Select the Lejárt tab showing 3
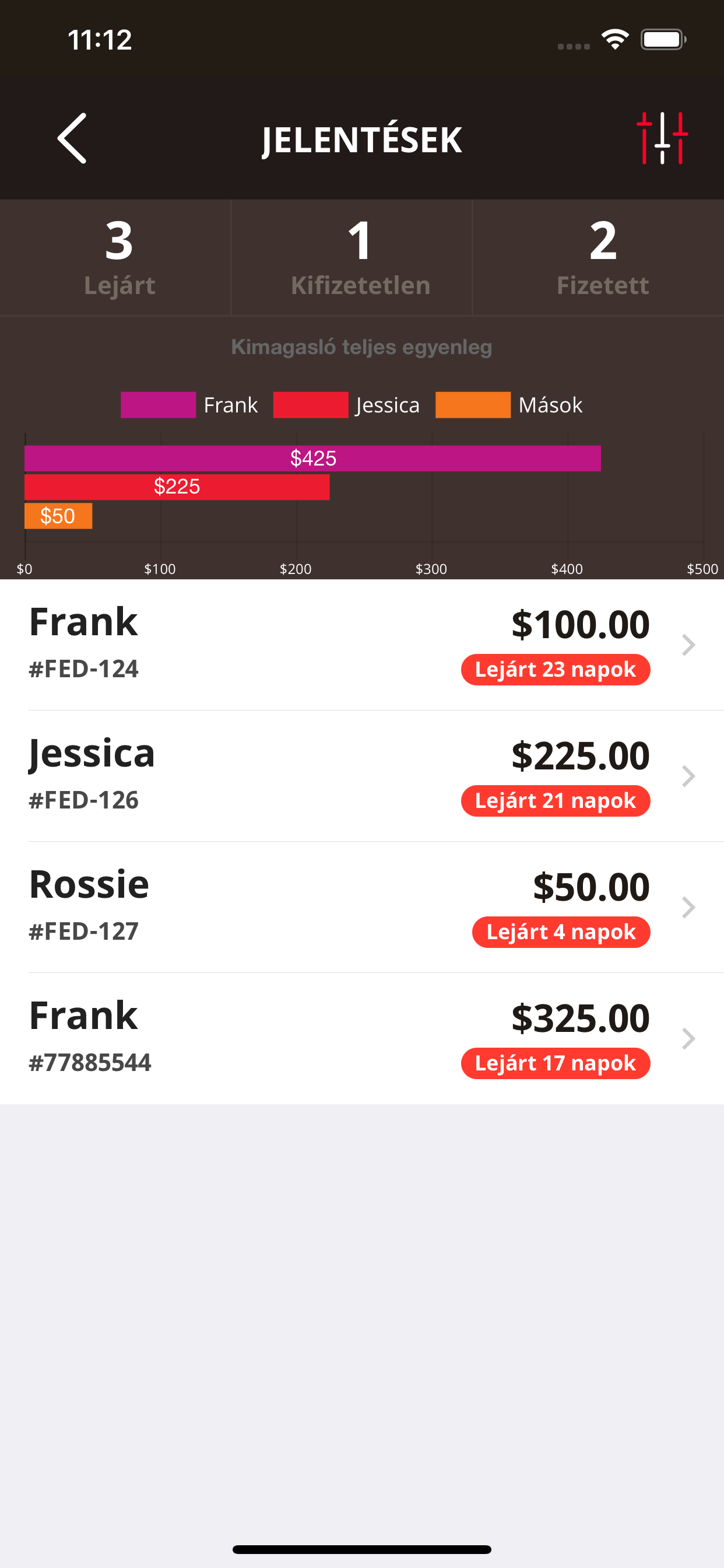The image size is (724, 1568). click(x=120, y=258)
